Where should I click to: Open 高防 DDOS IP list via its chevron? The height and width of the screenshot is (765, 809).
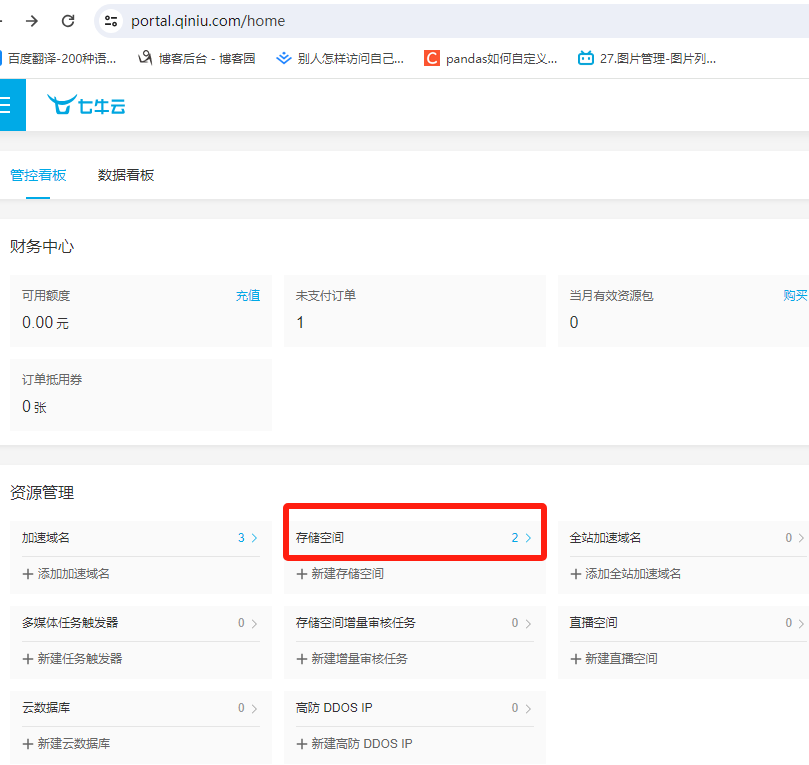528,708
